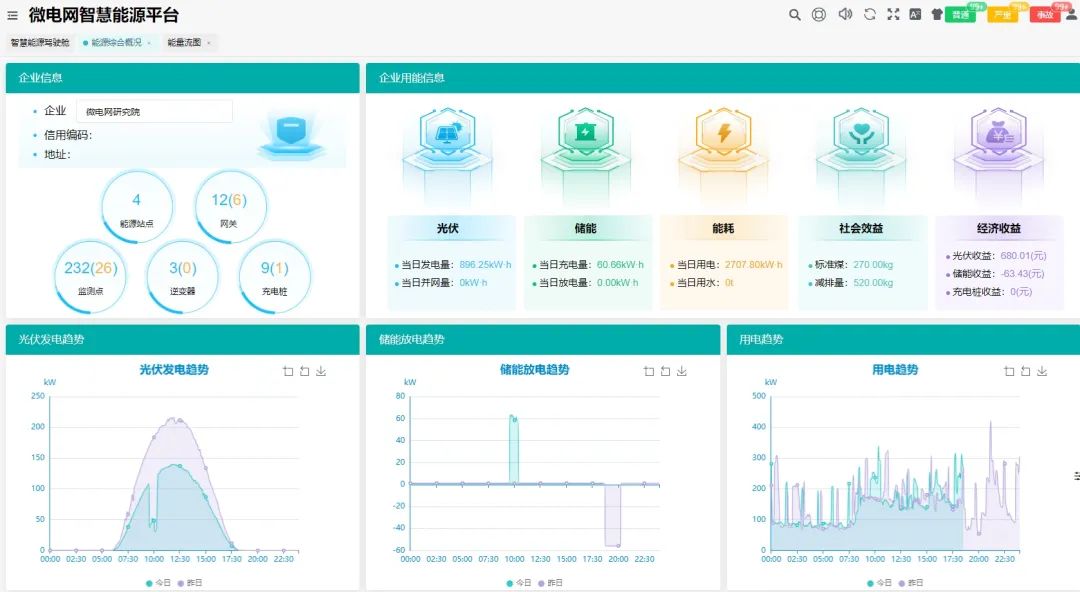Viewport: 1080px width, 592px height.
Task: Toggle 今日 legend series in 用电趋势 chart
Action: (875, 582)
